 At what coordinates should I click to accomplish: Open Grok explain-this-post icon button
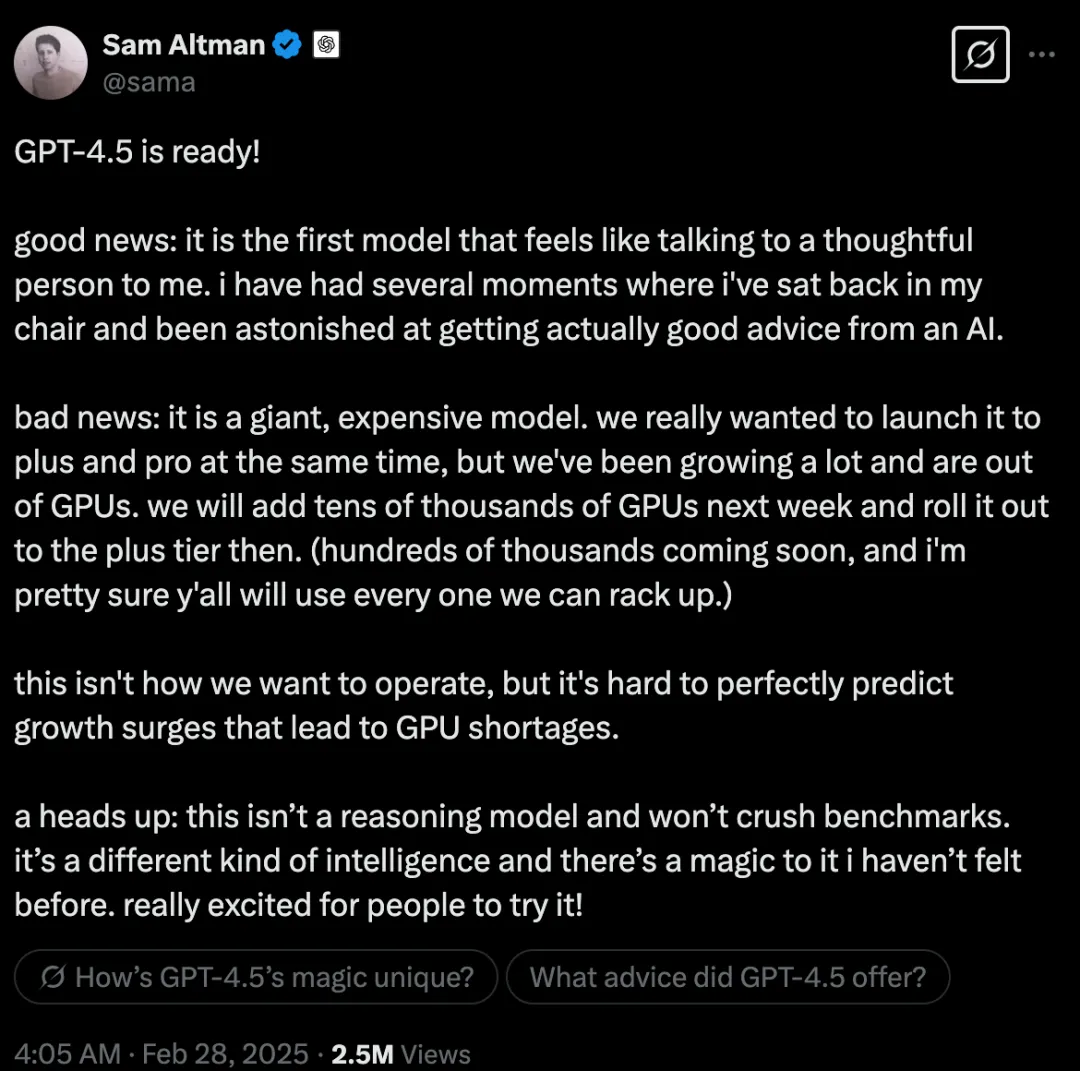point(980,54)
